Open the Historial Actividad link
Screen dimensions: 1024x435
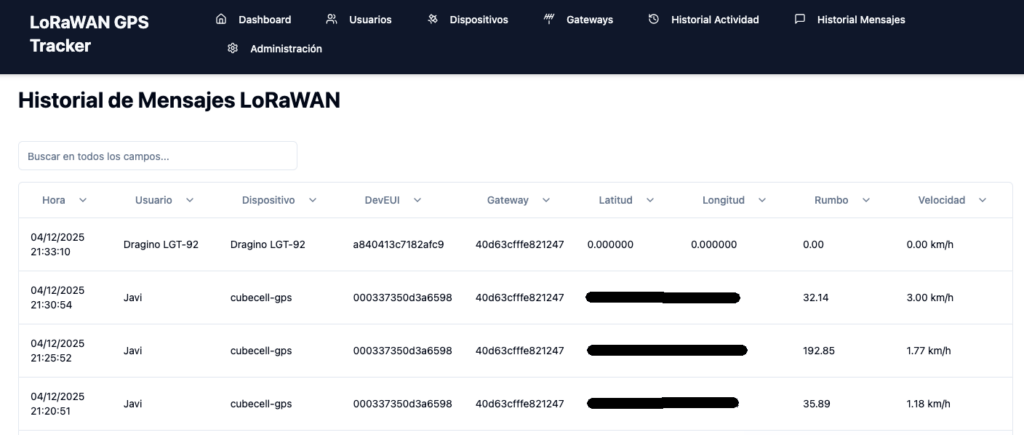click(x=715, y=19)
